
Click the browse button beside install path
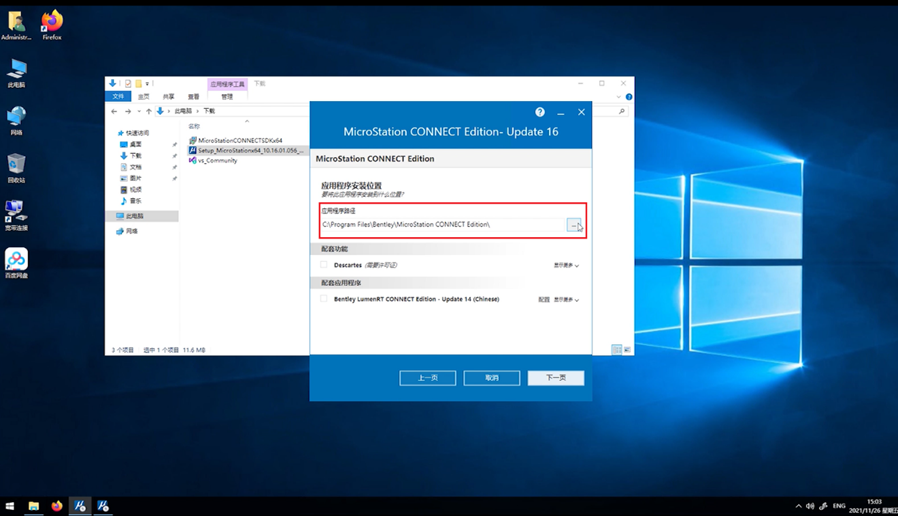574,225
